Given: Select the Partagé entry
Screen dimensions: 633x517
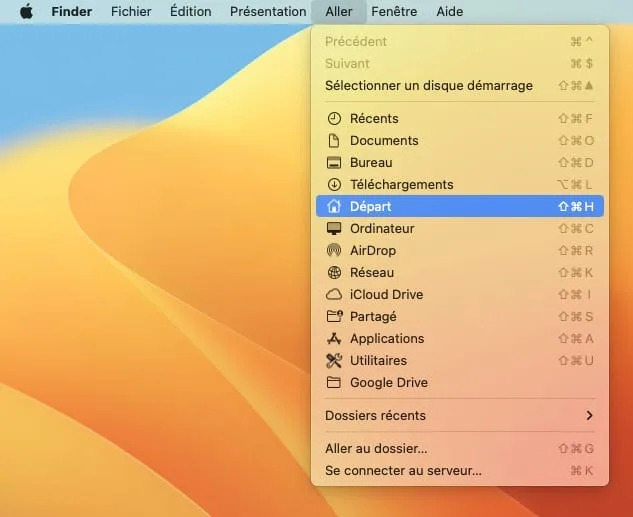Looking at the screenshot, I should point(460,316).
